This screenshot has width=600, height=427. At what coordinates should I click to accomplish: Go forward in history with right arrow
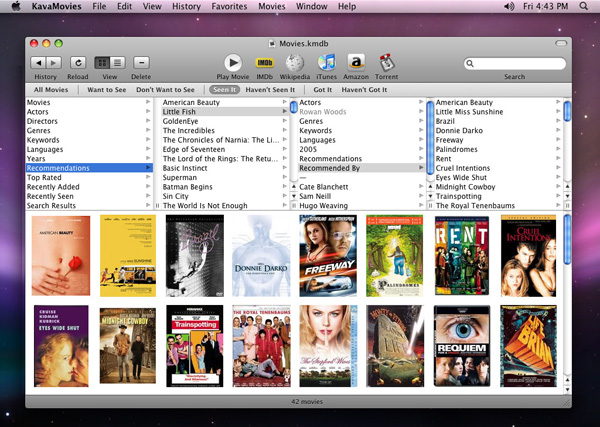tap(54, 63)
